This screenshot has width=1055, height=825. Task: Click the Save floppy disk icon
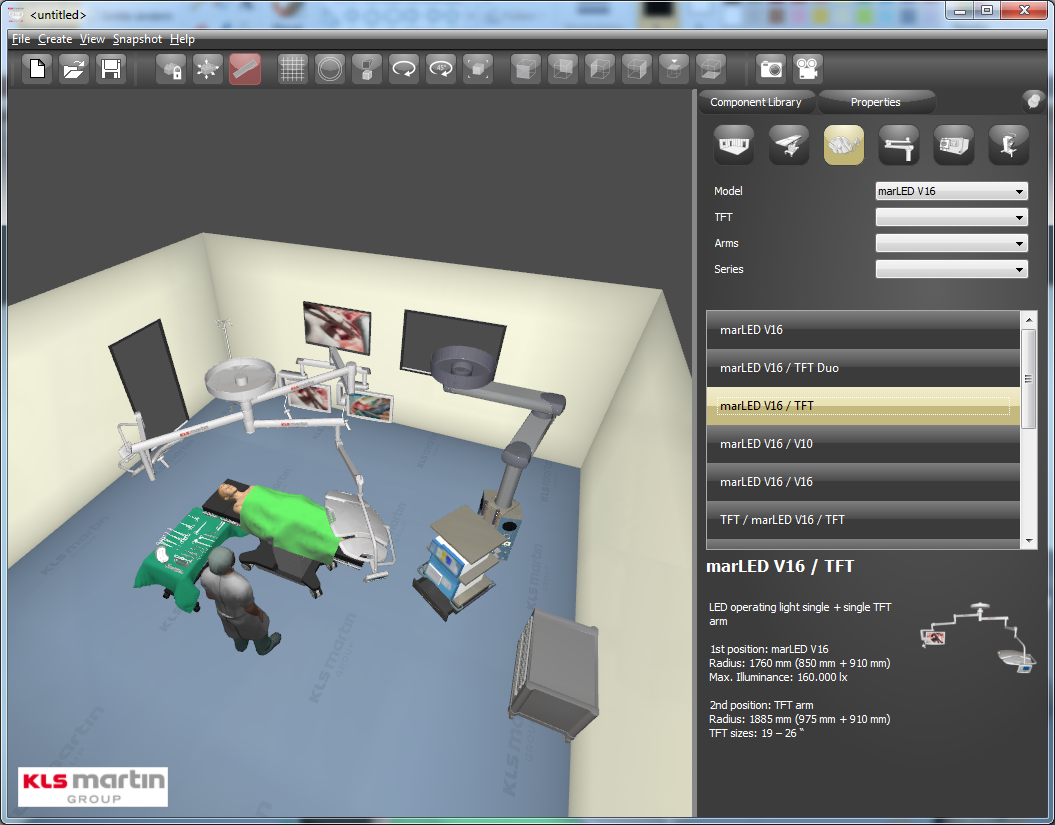(x=111, y=69)
